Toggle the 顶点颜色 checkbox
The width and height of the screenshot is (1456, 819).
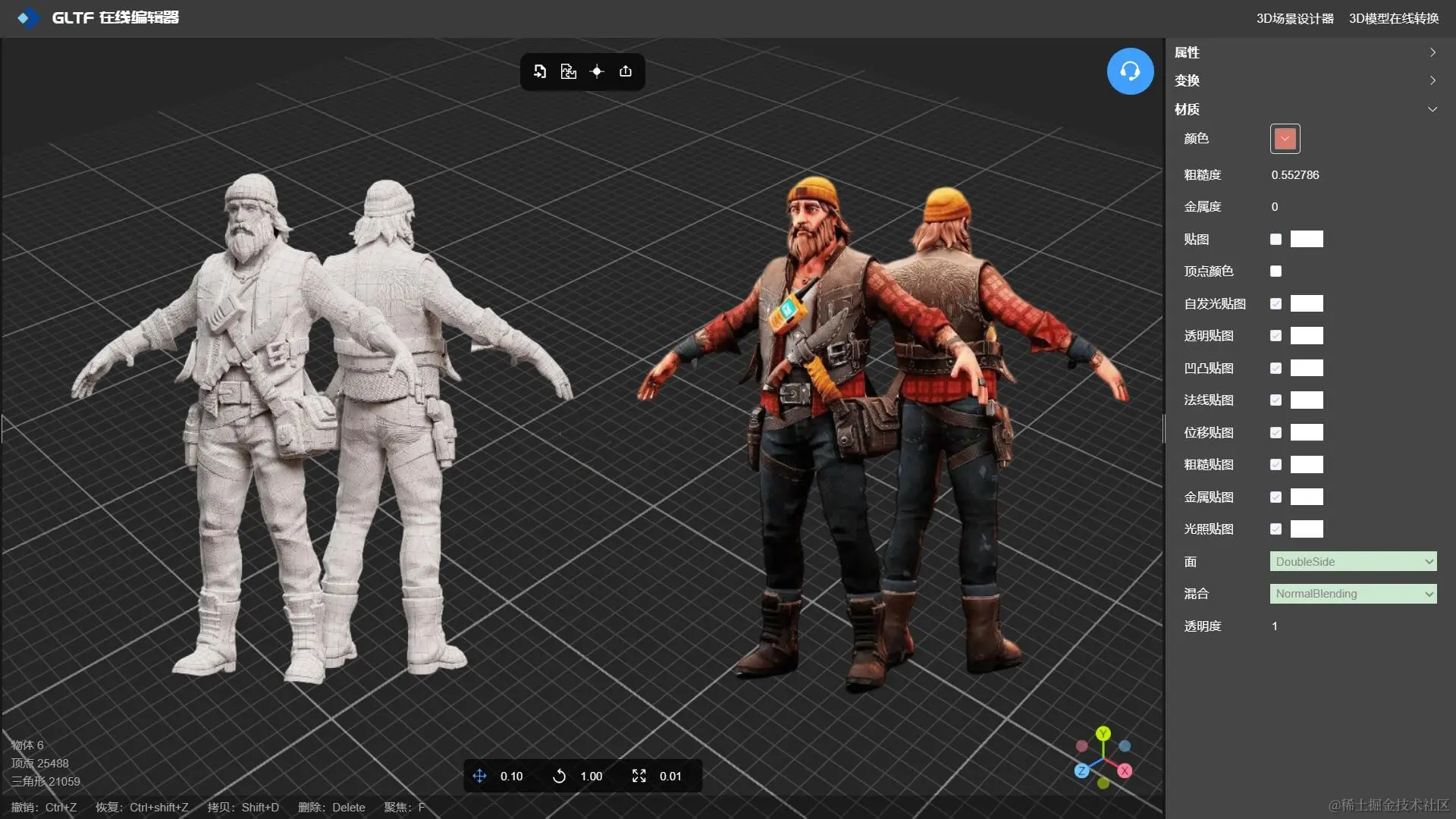click(x=1276, y=271)
